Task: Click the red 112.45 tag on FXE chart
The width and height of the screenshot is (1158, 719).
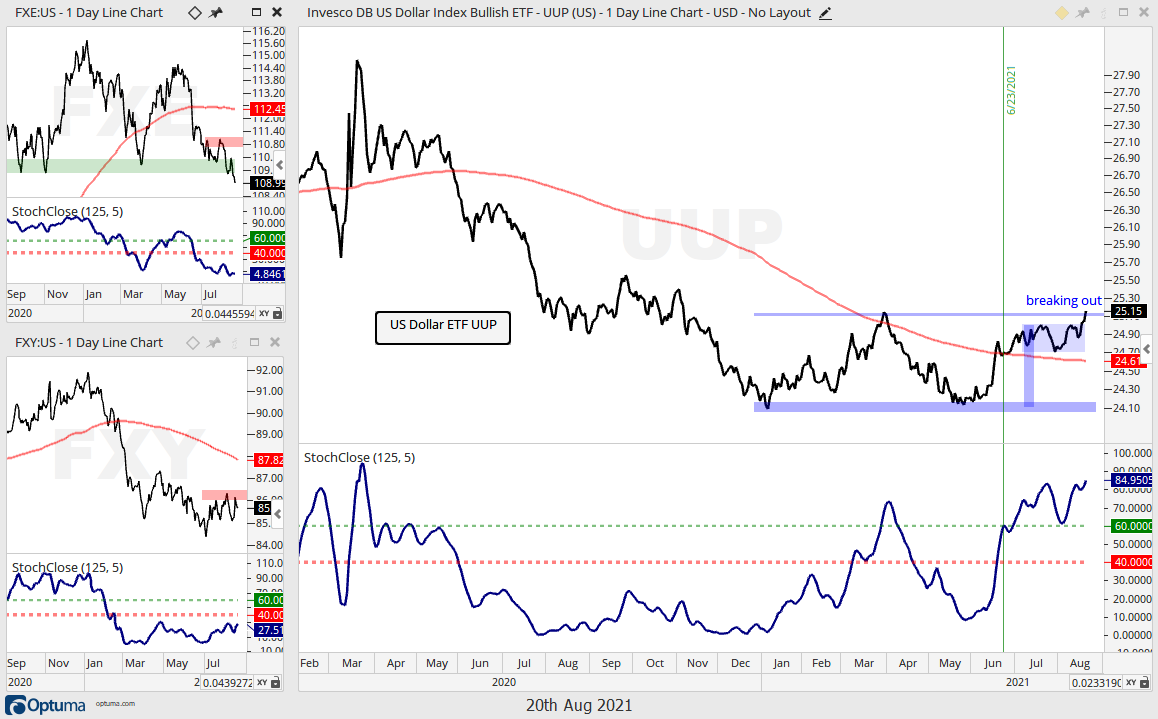Action: [269, 109]
